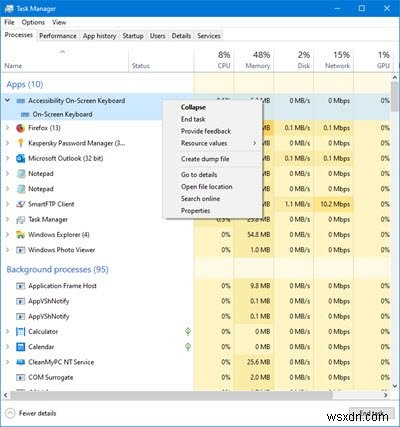This screenshot has height=427, width=400.
Task: Click the CleanMyPC NT Service icon
Action: tap(21, 362)
